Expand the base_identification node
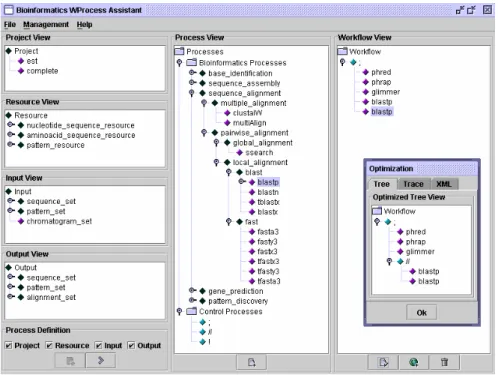The image size is (498, 375). click(x=192, y=73)
